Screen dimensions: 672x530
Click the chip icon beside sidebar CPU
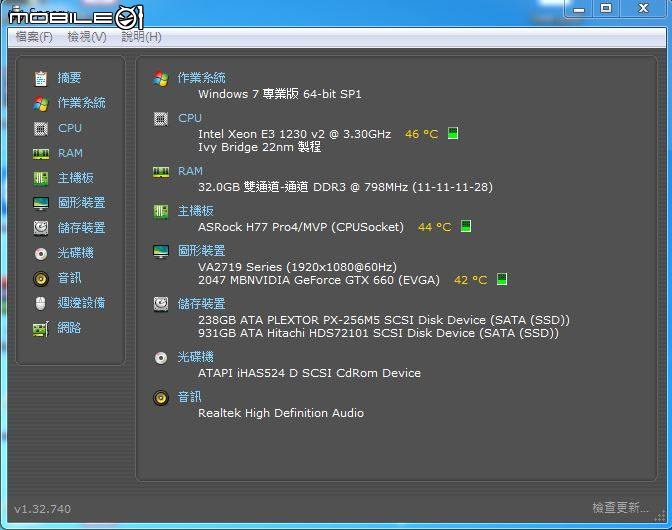click(x=41, y=128)
